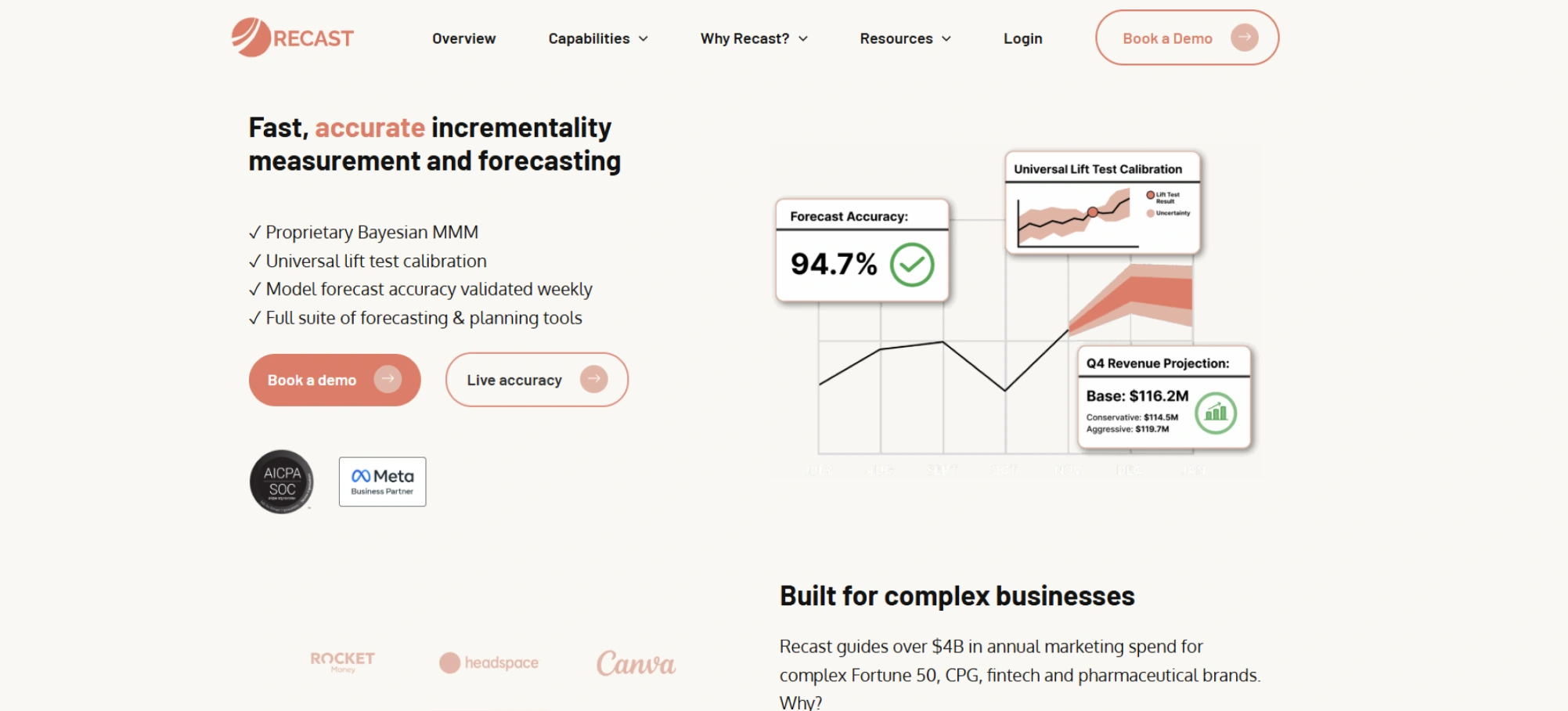Click the Canva logo
This screenshot has height=711, width=1568.
pos(636,663)
